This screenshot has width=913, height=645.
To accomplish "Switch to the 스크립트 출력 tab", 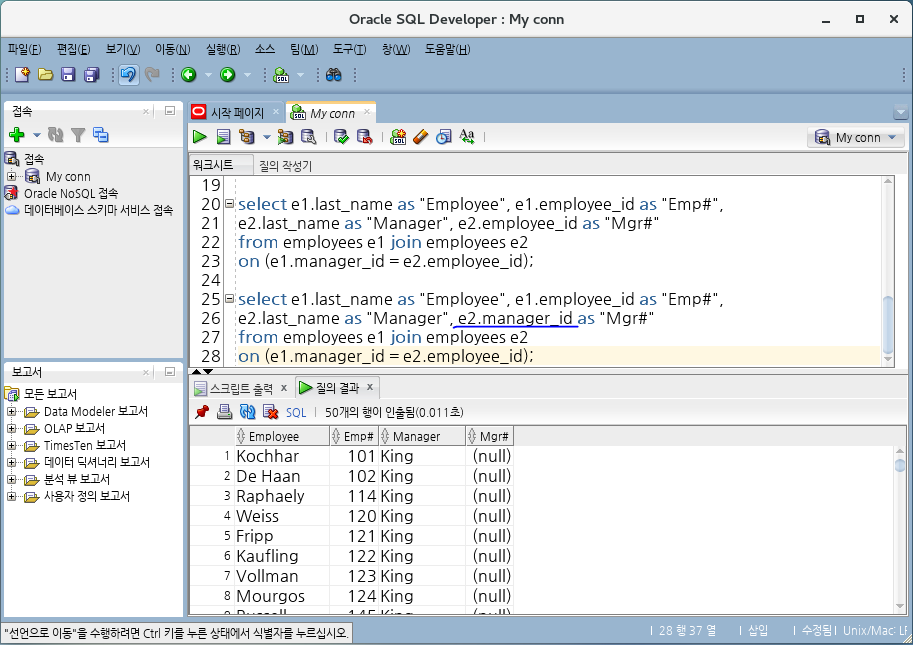I will (241, 388).
